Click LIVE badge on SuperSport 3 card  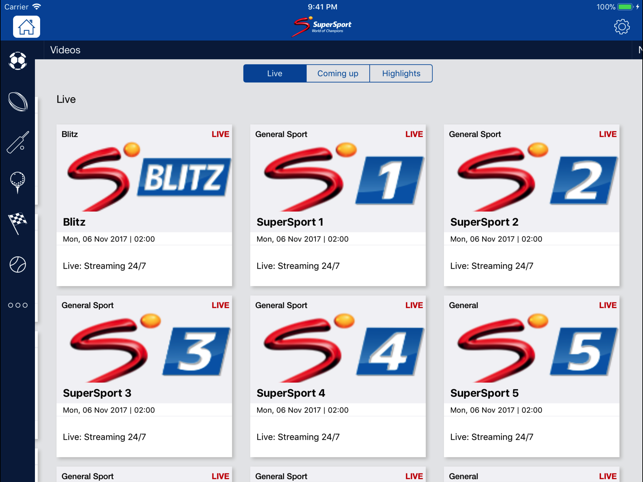tap(220, 305)
